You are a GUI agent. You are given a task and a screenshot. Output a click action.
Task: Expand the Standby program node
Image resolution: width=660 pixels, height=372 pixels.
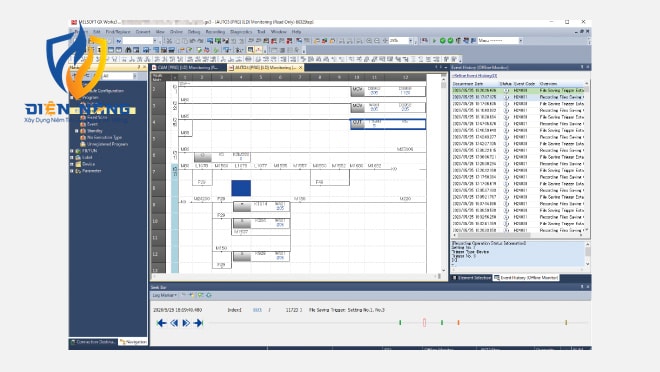[x=77, y=131]
